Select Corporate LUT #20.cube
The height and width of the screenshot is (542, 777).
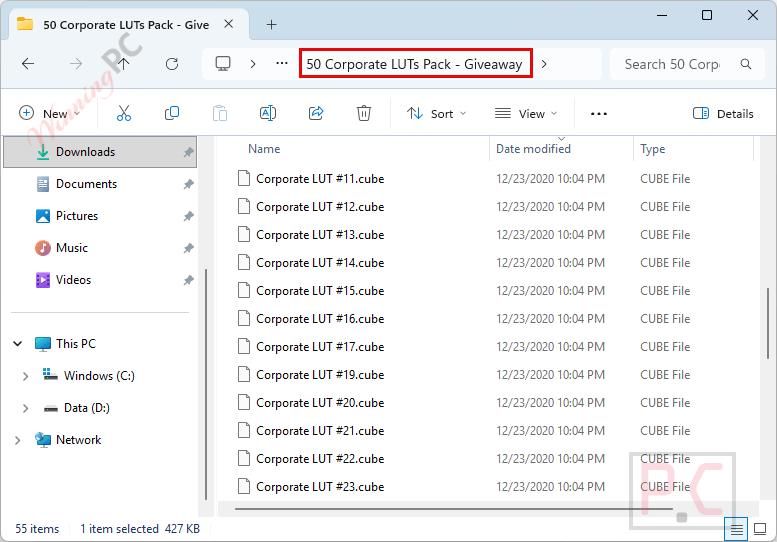point(320,403)
